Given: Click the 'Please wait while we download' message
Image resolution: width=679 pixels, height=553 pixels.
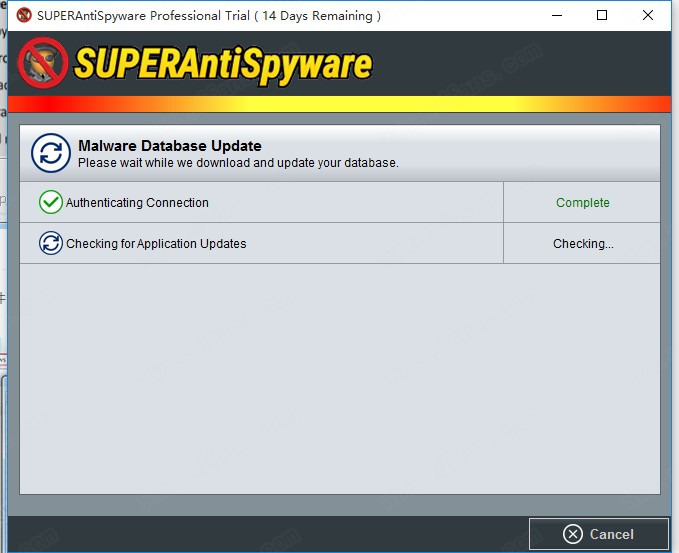Looking at the screenshot, I should 238,163.
